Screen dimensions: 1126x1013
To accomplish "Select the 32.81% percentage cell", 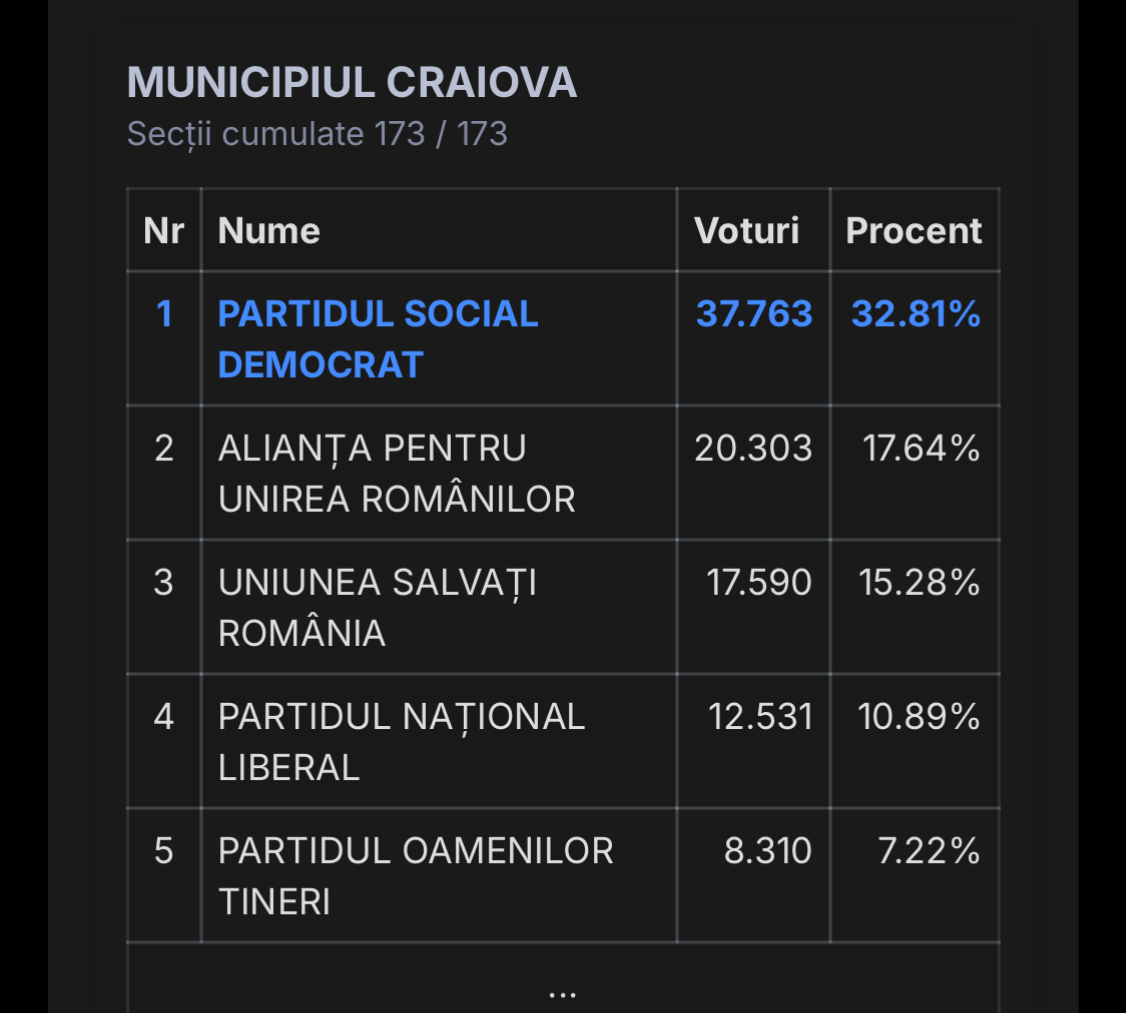I will click(916, 315).
